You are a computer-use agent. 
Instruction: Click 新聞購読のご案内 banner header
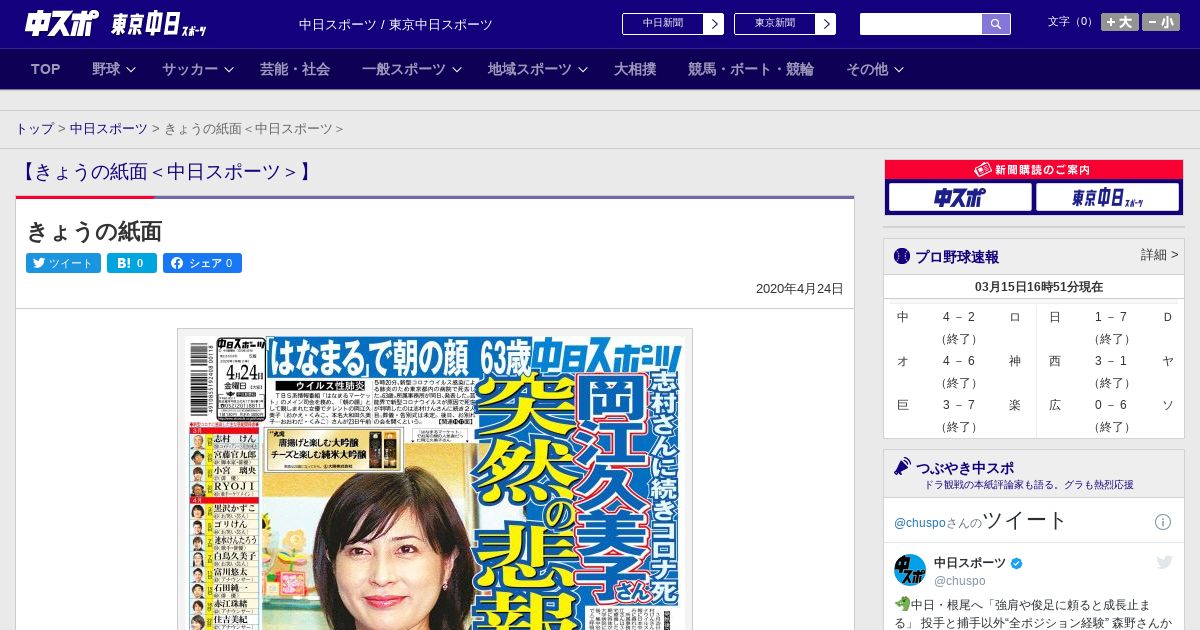click(1034, 170)
